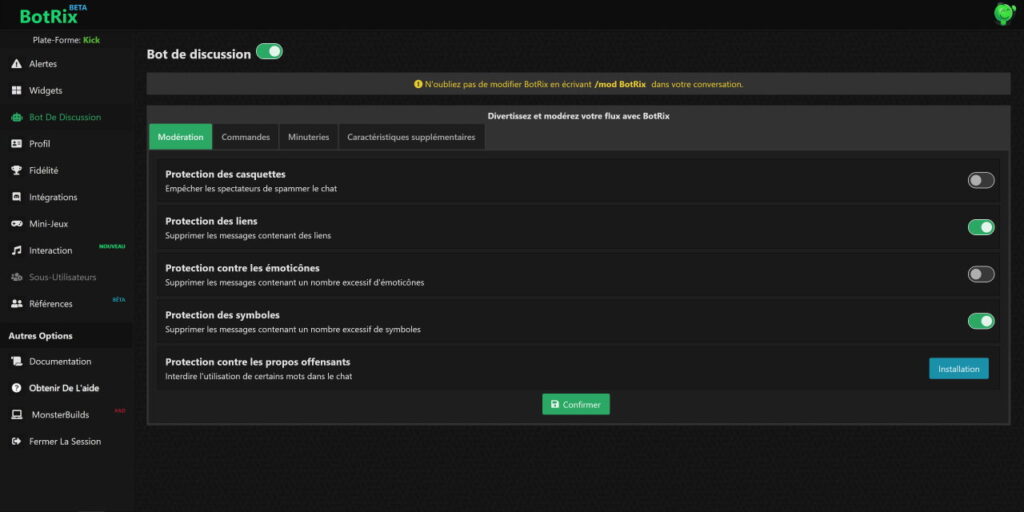
Task: Click the NOUVEAU badge beside Interaction
Action: [112, 246]
